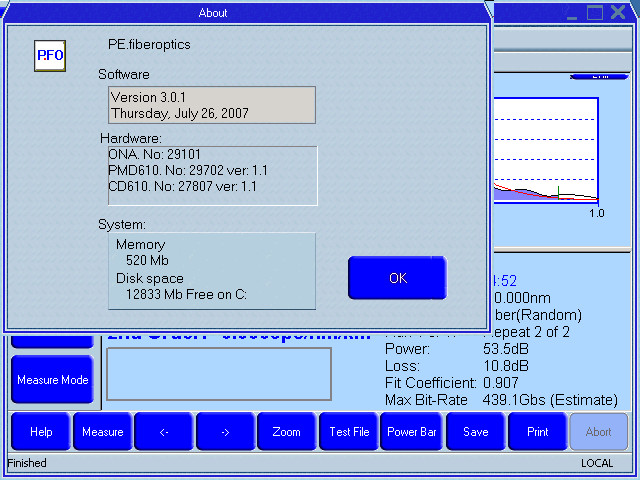
Task: Click the 'Loss:' label
Action: coord(402,366)
